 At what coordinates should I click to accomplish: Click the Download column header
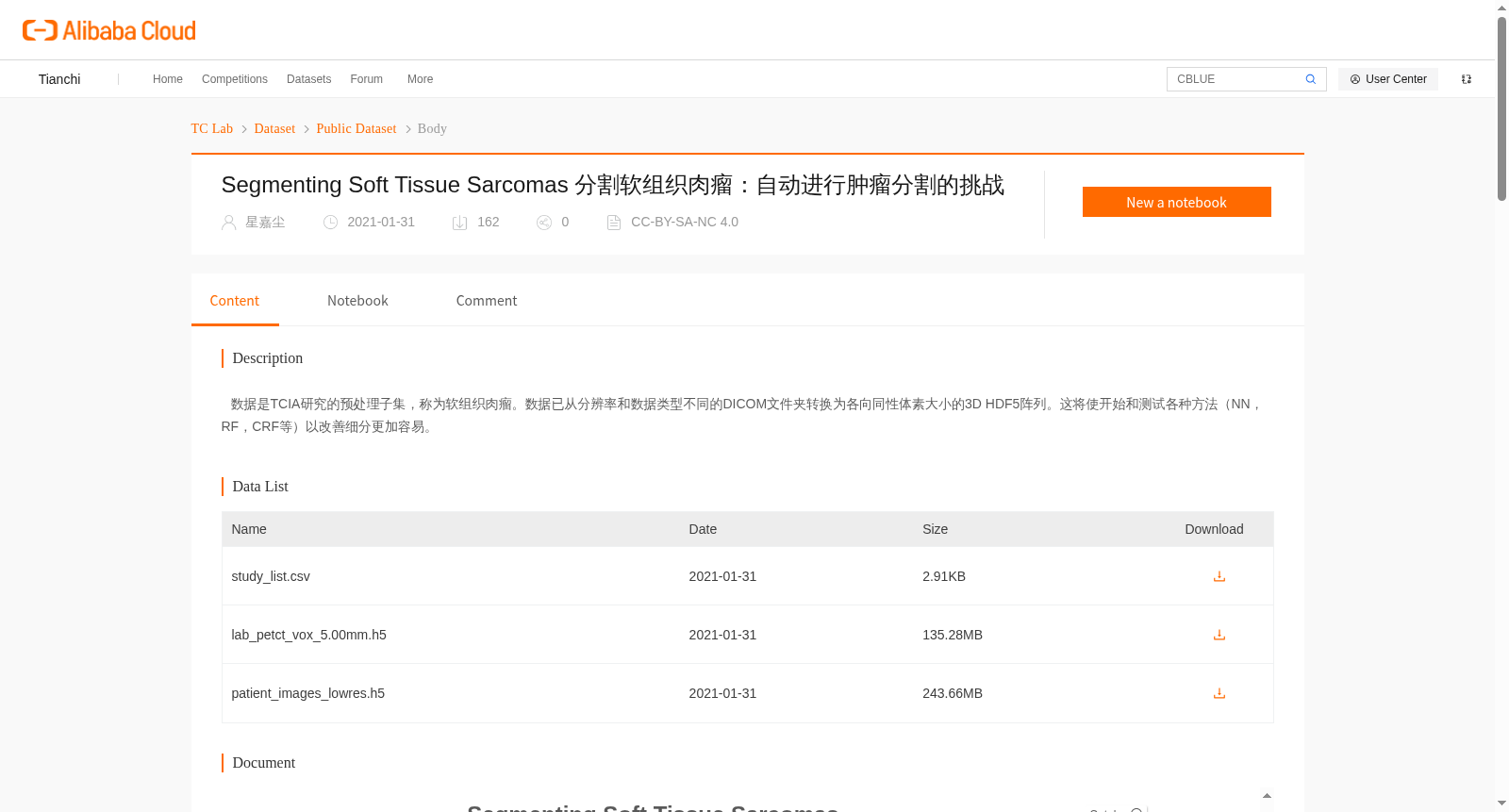1214,529
